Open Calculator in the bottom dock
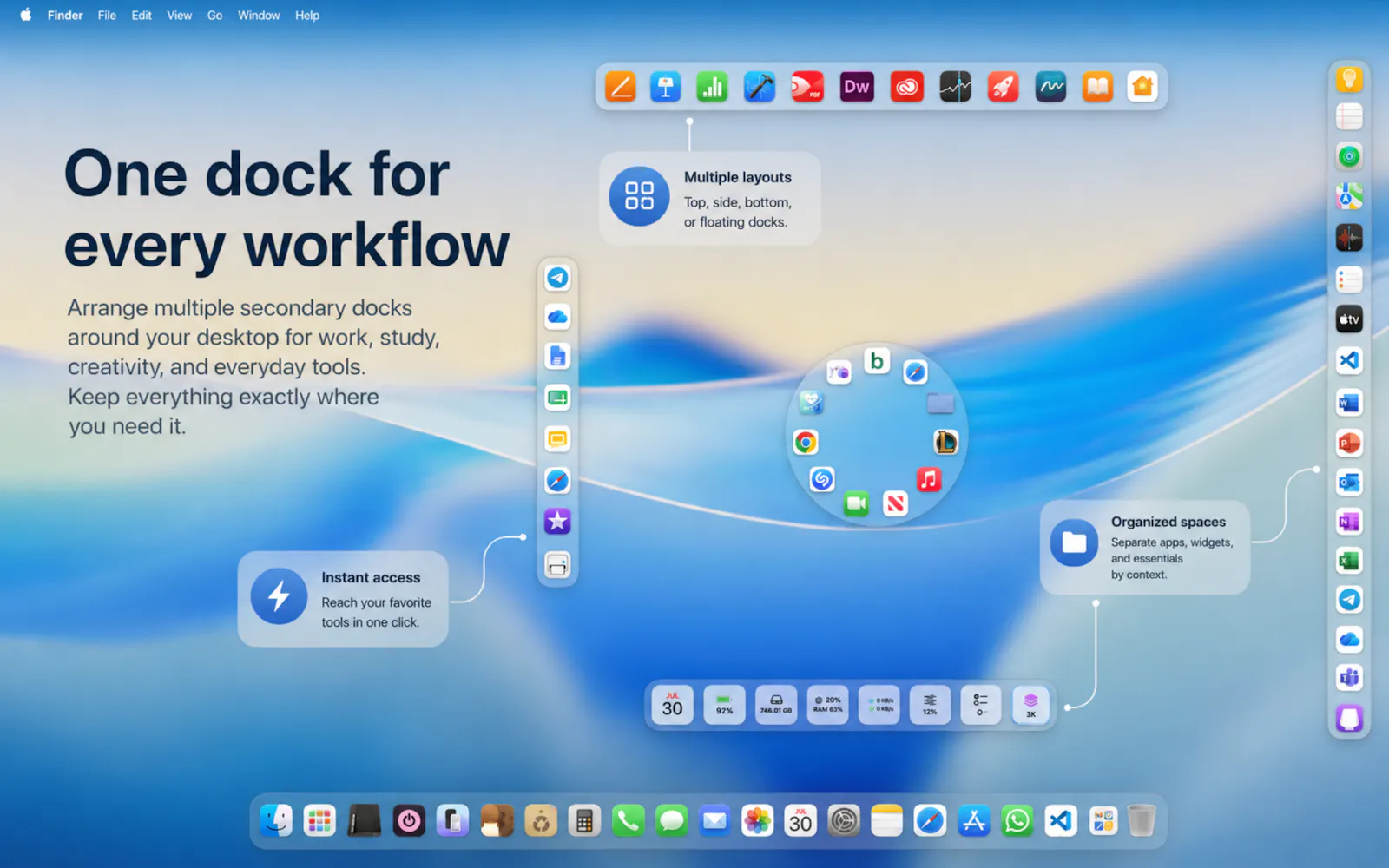This screenshot has width=1389, height=868. click(584, 820)
